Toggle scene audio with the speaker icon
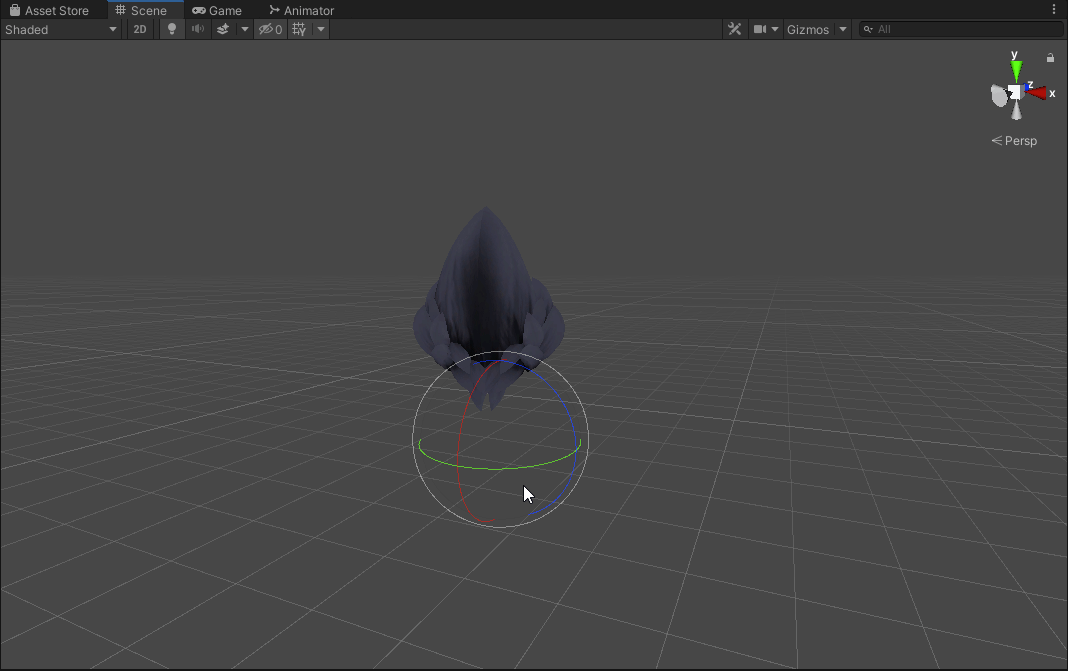The width and height of the screenshot is (1068, 671). pyautogui.click(x=197, y=29)
